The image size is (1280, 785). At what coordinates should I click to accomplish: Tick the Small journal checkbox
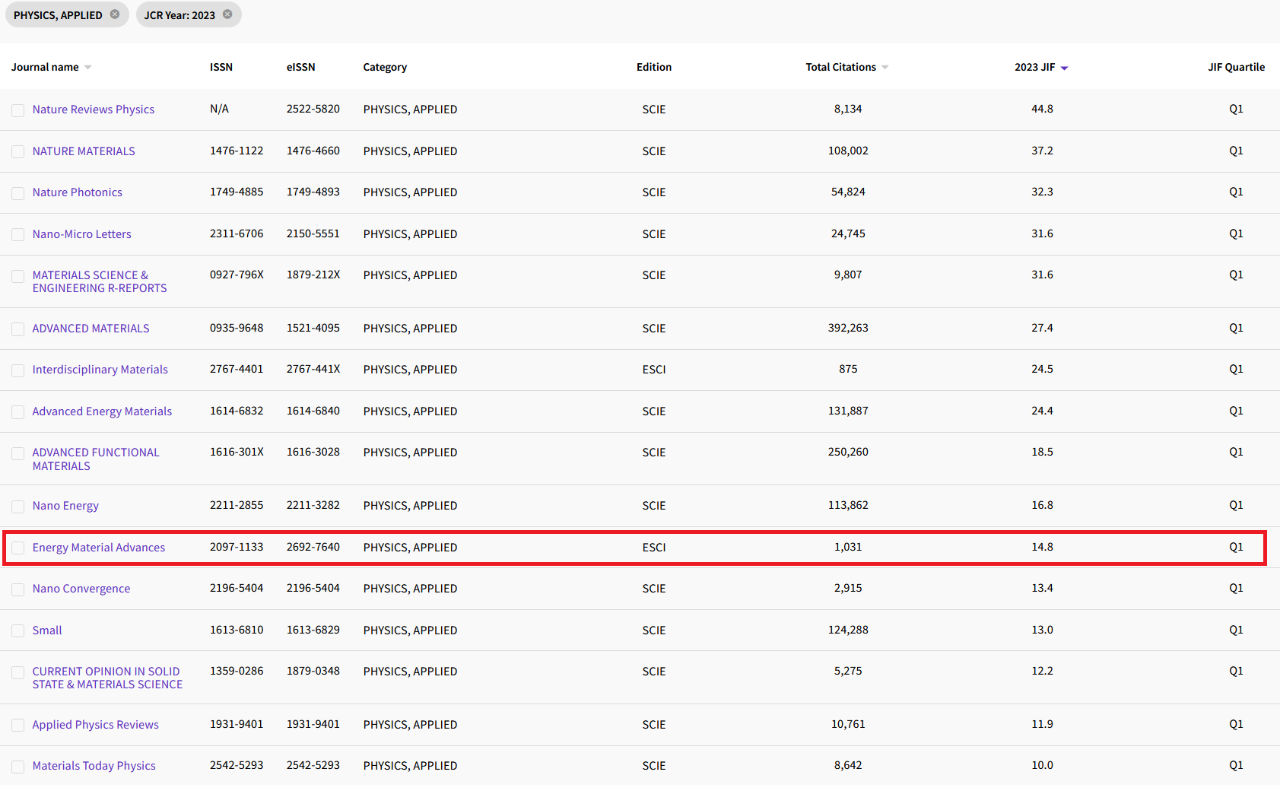18,630
